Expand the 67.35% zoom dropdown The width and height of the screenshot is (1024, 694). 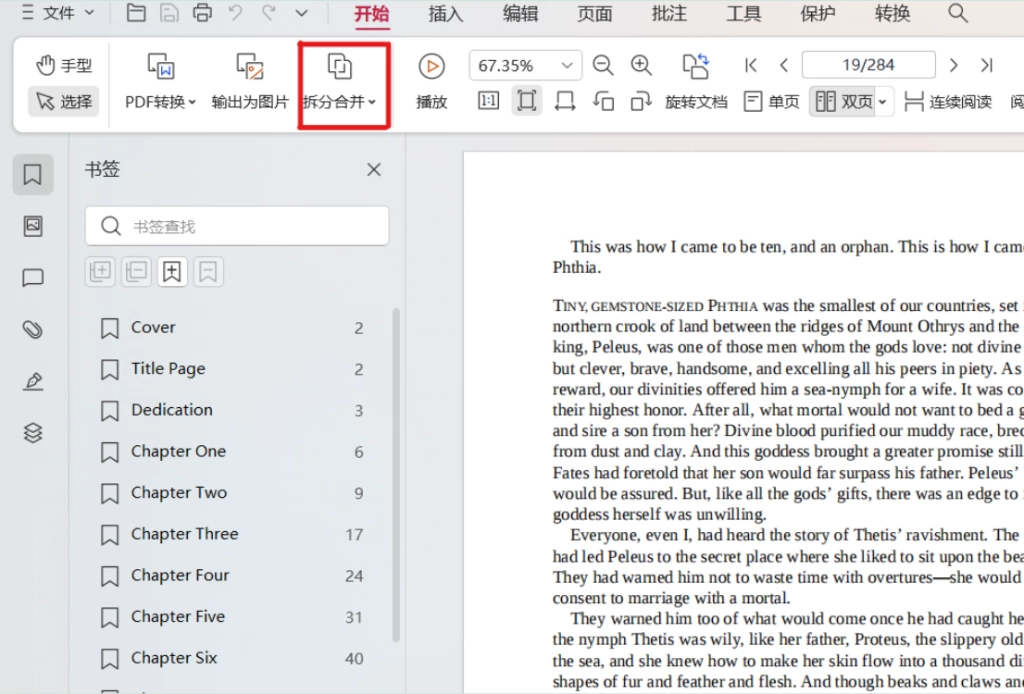point(566,65)
